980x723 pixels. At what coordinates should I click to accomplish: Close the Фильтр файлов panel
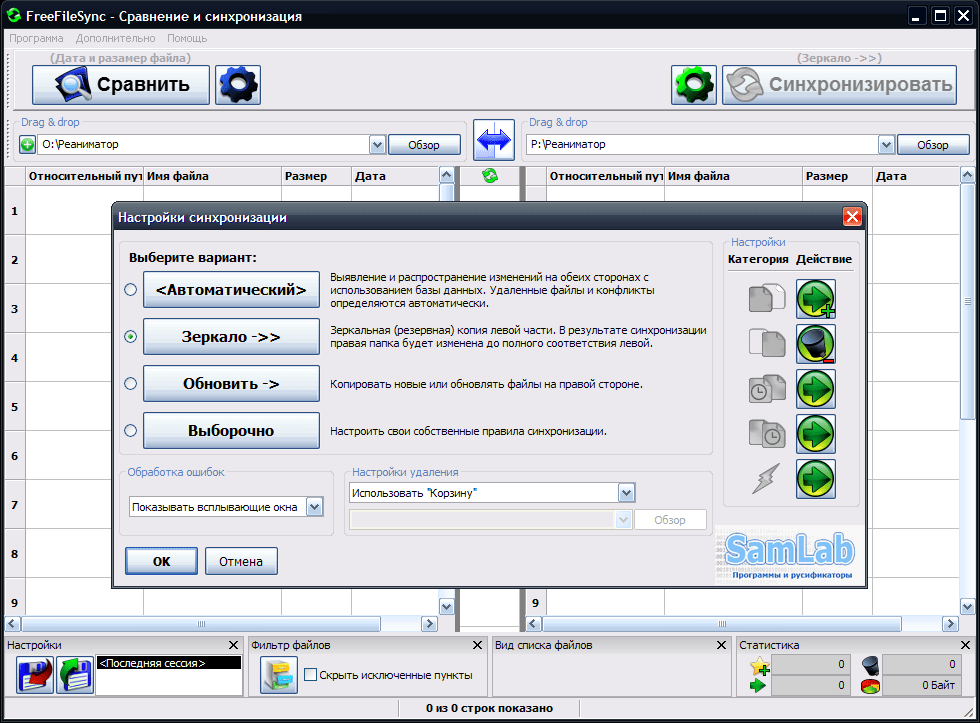click(477, 645)
